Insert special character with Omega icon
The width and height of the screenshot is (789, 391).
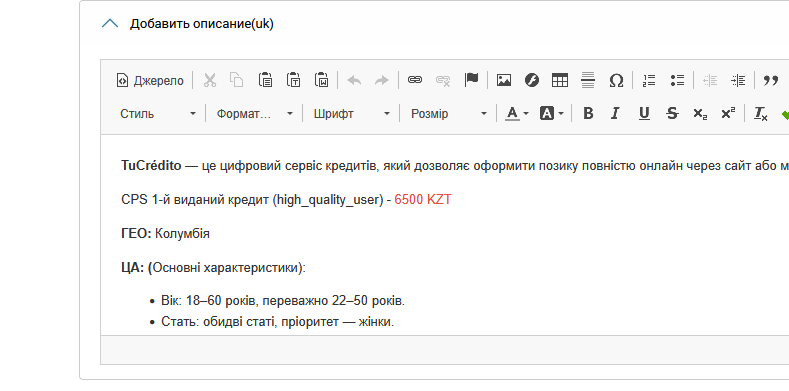click(616, 80)
